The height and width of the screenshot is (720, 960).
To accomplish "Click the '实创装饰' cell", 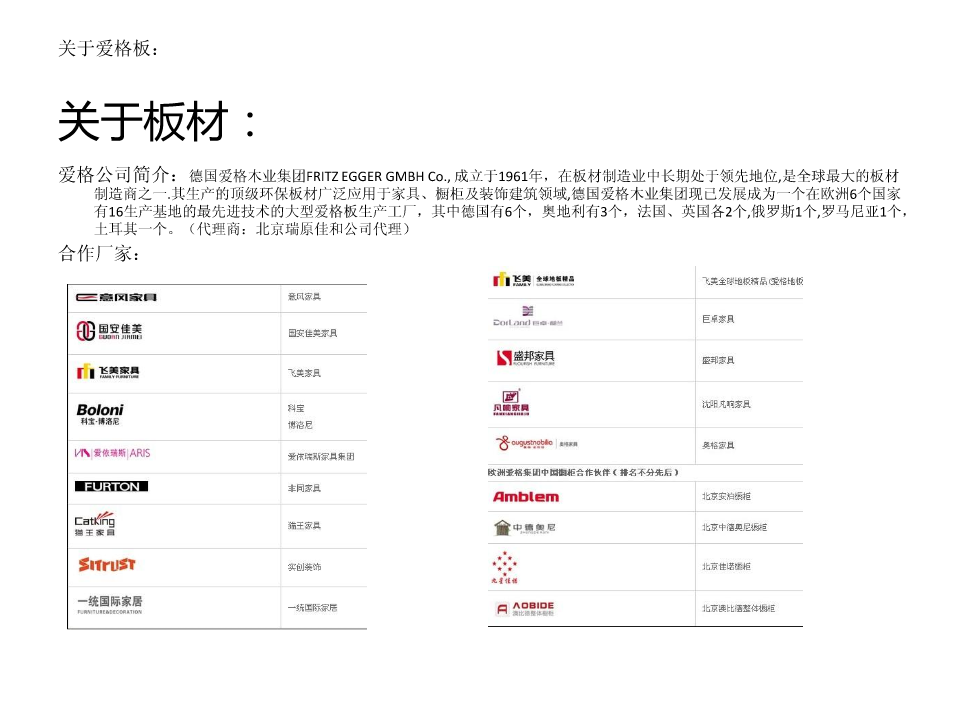I will pyautogui.click(x=304, y=568).
